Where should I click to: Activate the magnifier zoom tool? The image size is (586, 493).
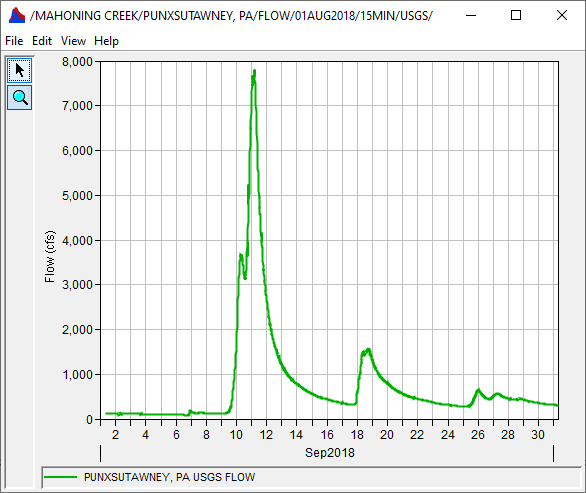[19, 98]
